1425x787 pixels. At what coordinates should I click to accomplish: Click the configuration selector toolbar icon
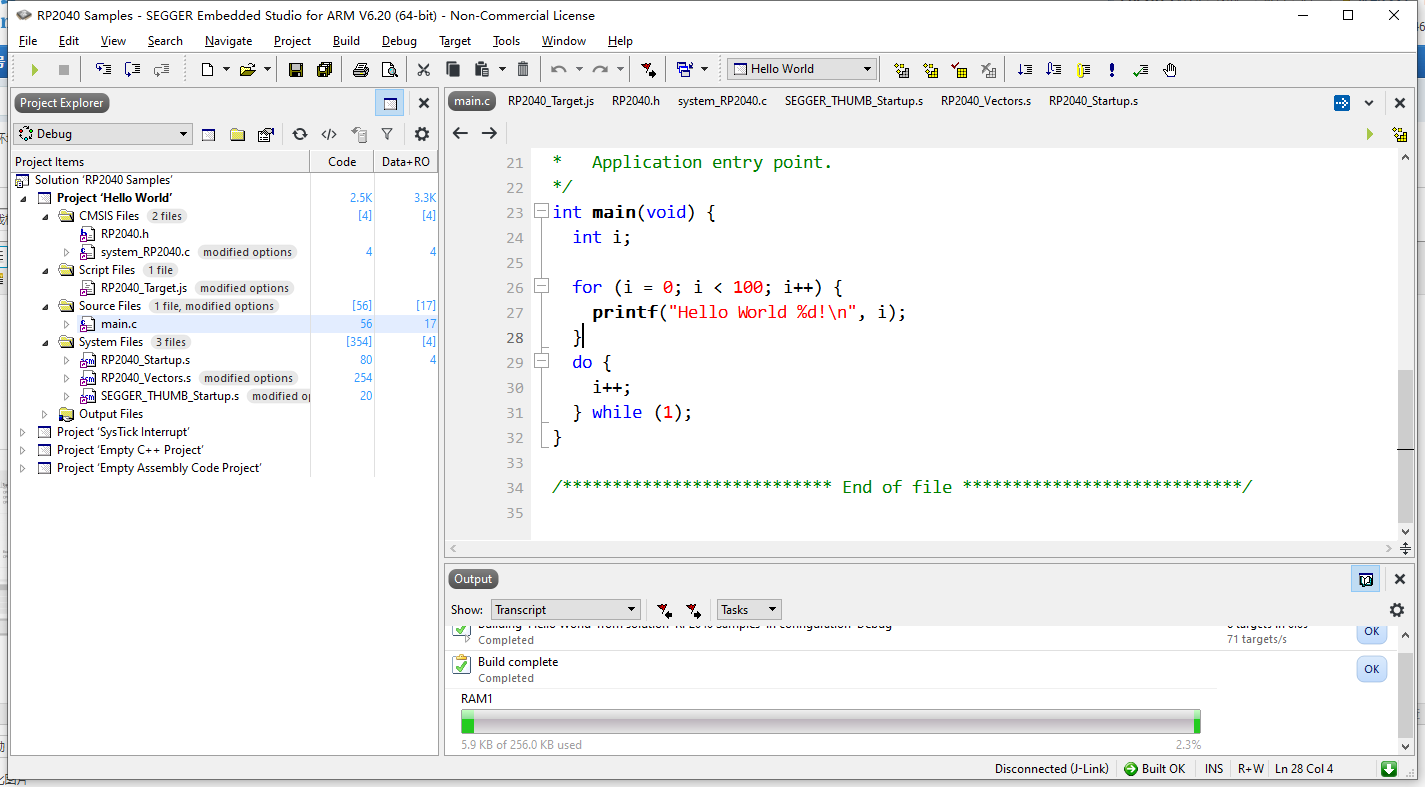click(685, 69)
